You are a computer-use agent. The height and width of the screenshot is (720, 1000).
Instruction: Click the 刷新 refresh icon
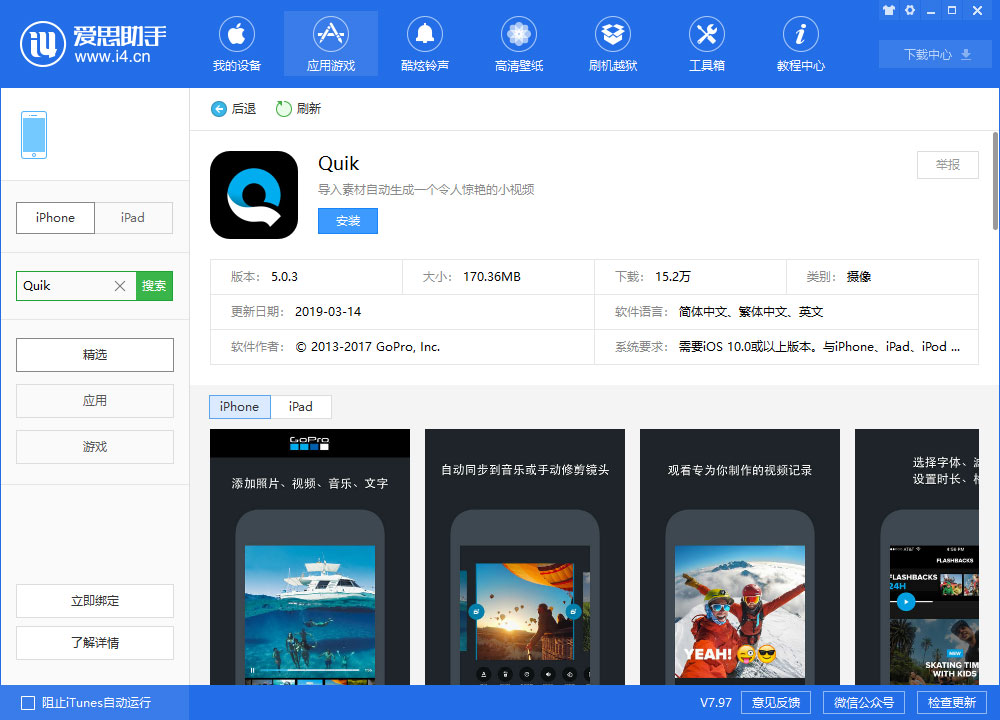coord(283,109)
